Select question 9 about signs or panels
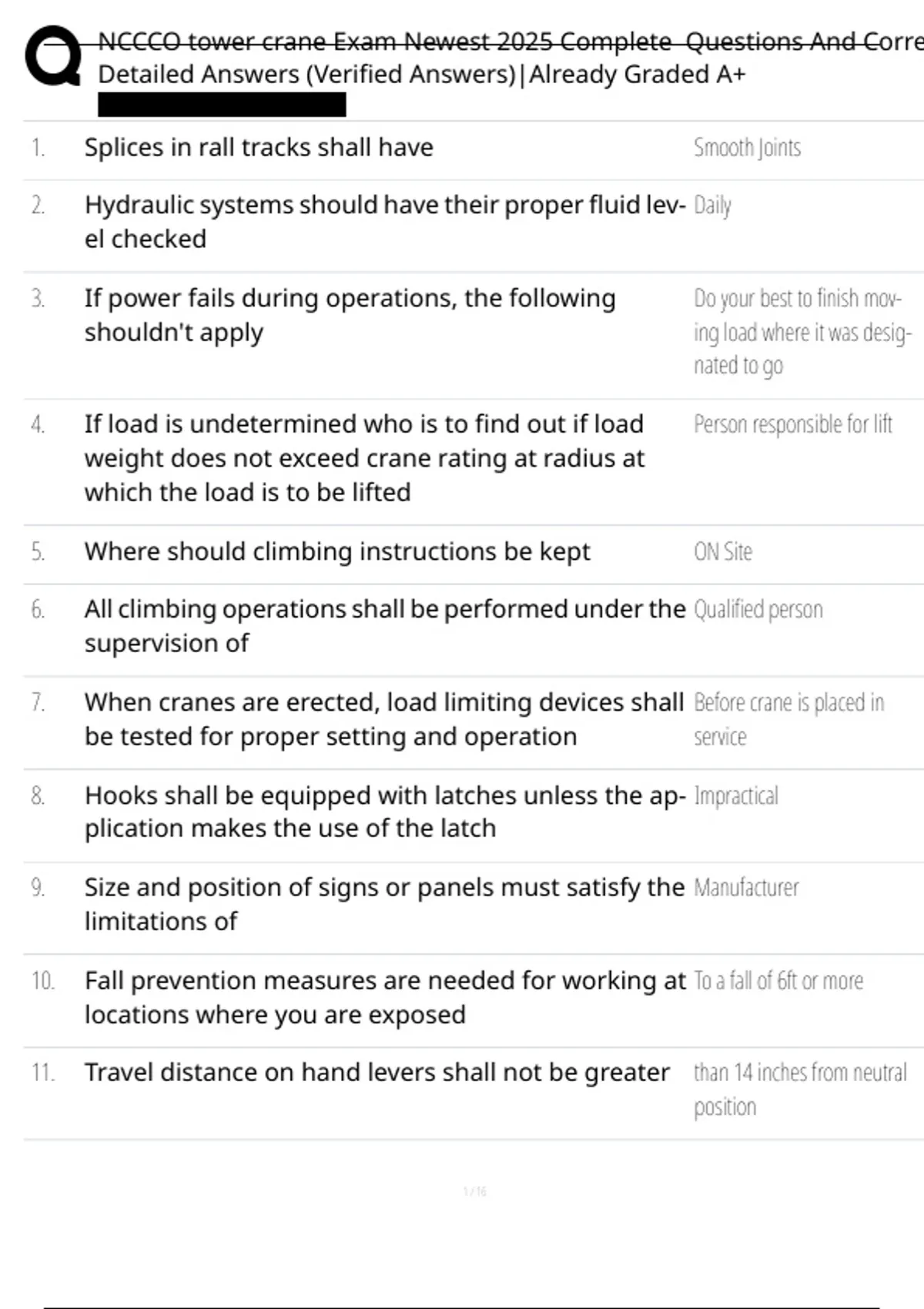 (x=383, y=904)
